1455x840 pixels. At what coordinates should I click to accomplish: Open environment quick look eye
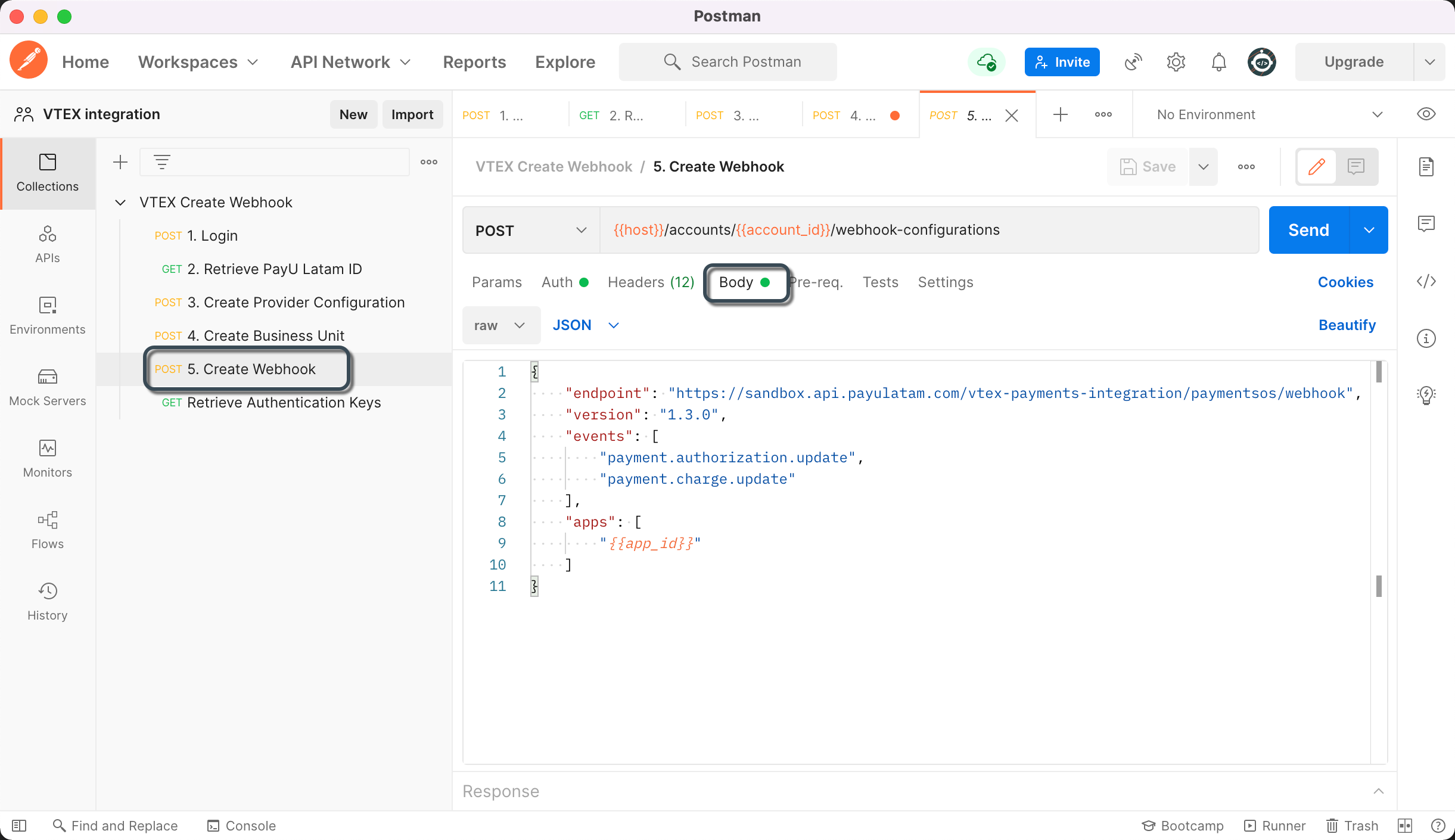[1426, 114]
